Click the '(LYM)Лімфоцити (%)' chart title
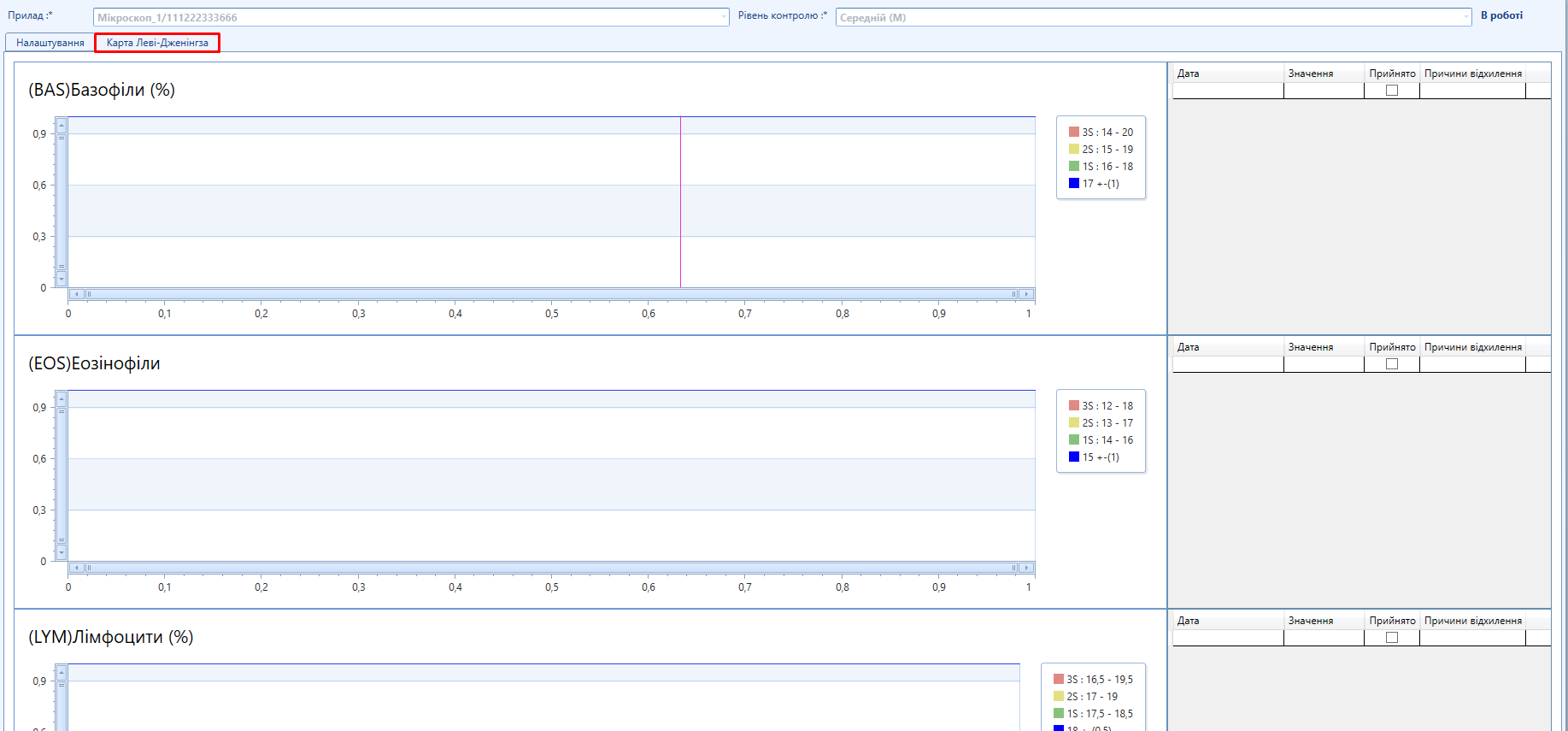1568x731 pixels. [x=111, y=637]
